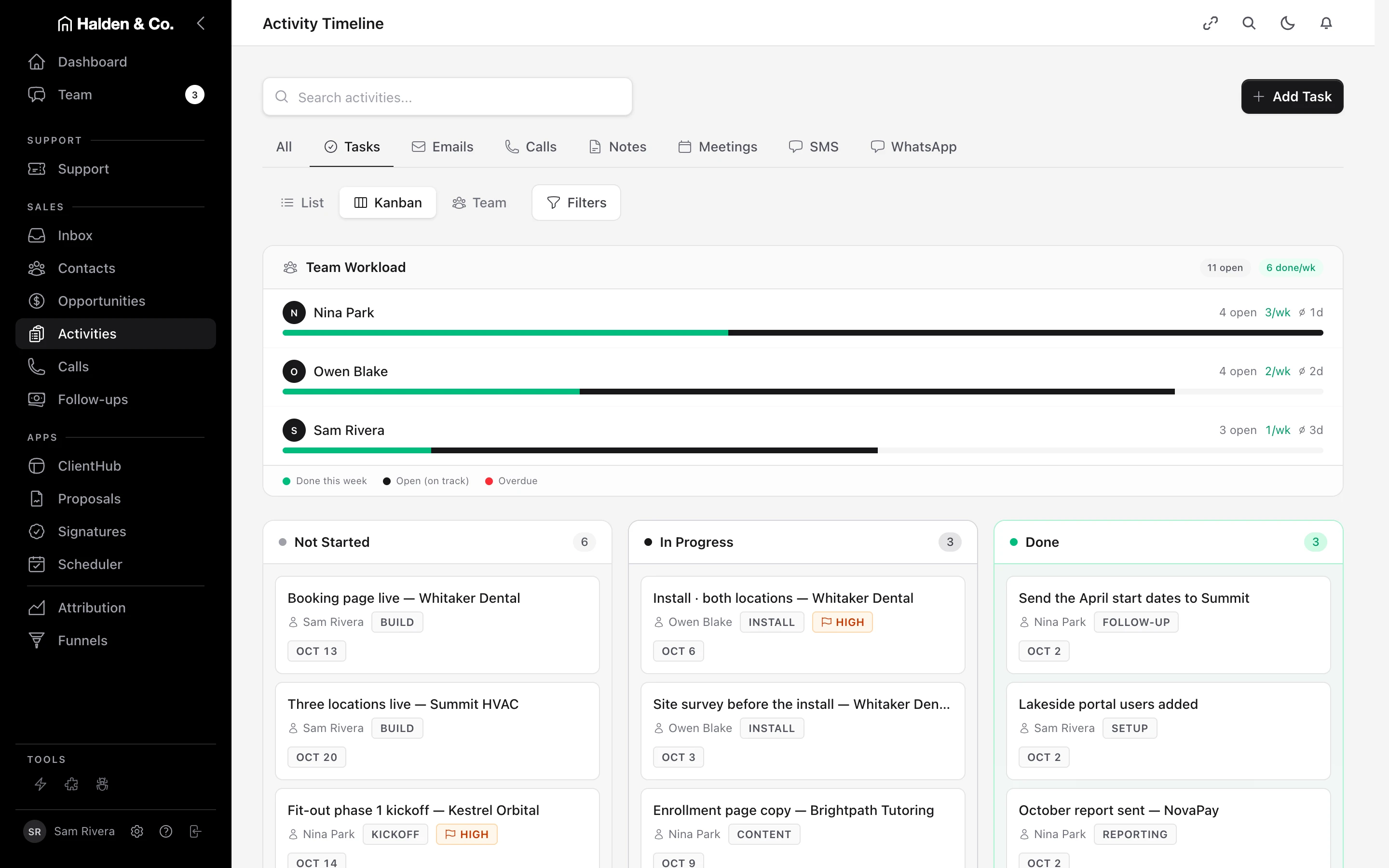Switch to the WhatsApp tab
The height and width of the screenshot is (868, 1389).
(913, 147)
